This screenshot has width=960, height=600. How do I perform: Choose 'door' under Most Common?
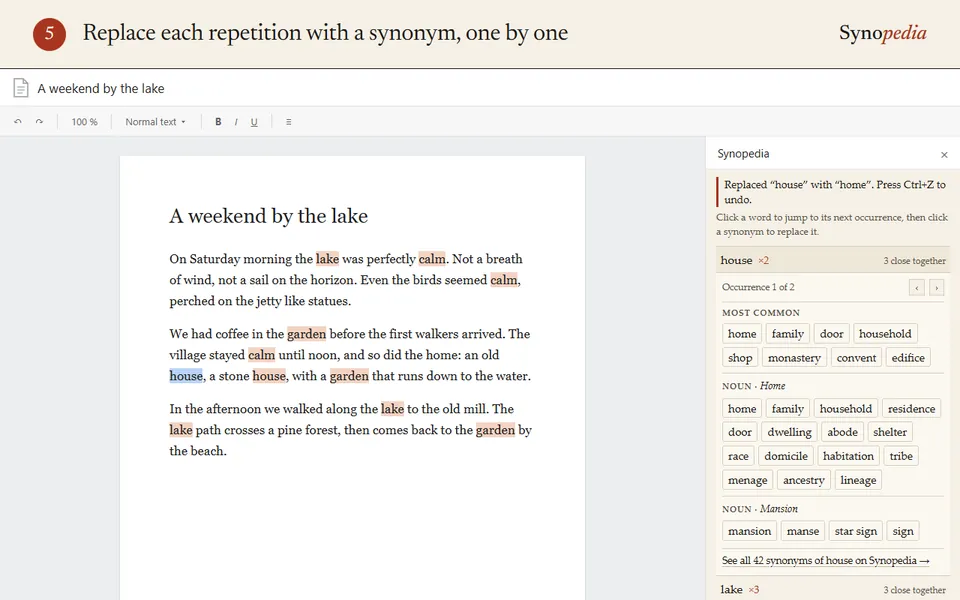831,334
